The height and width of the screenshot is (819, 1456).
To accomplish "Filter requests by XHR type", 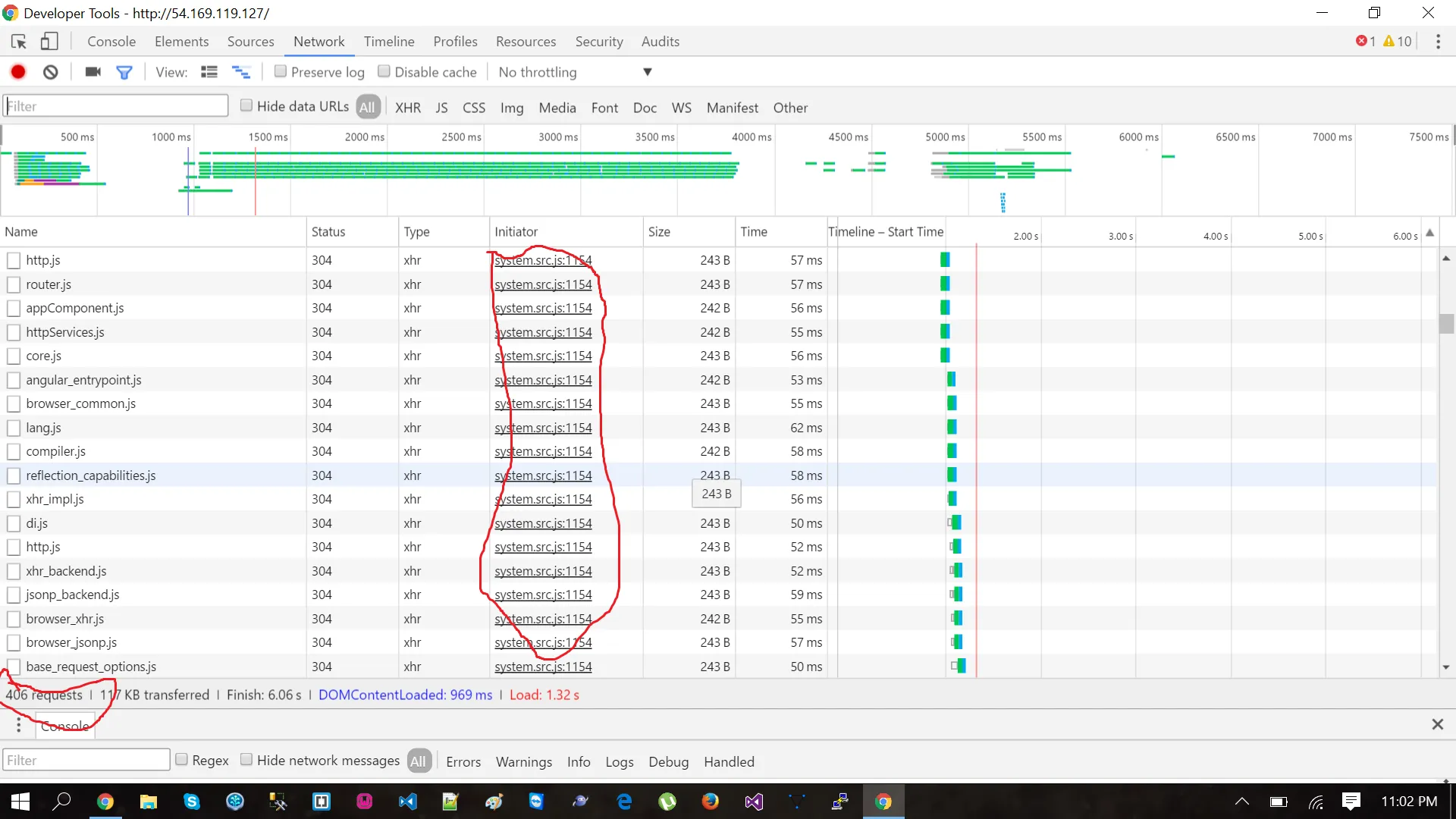I will pos(407,108).
